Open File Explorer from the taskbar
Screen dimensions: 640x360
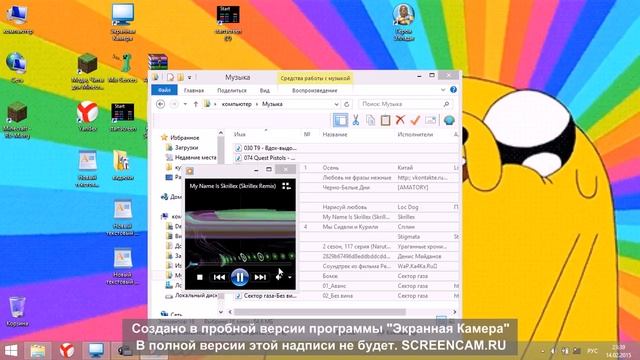[x=38, y=351]
